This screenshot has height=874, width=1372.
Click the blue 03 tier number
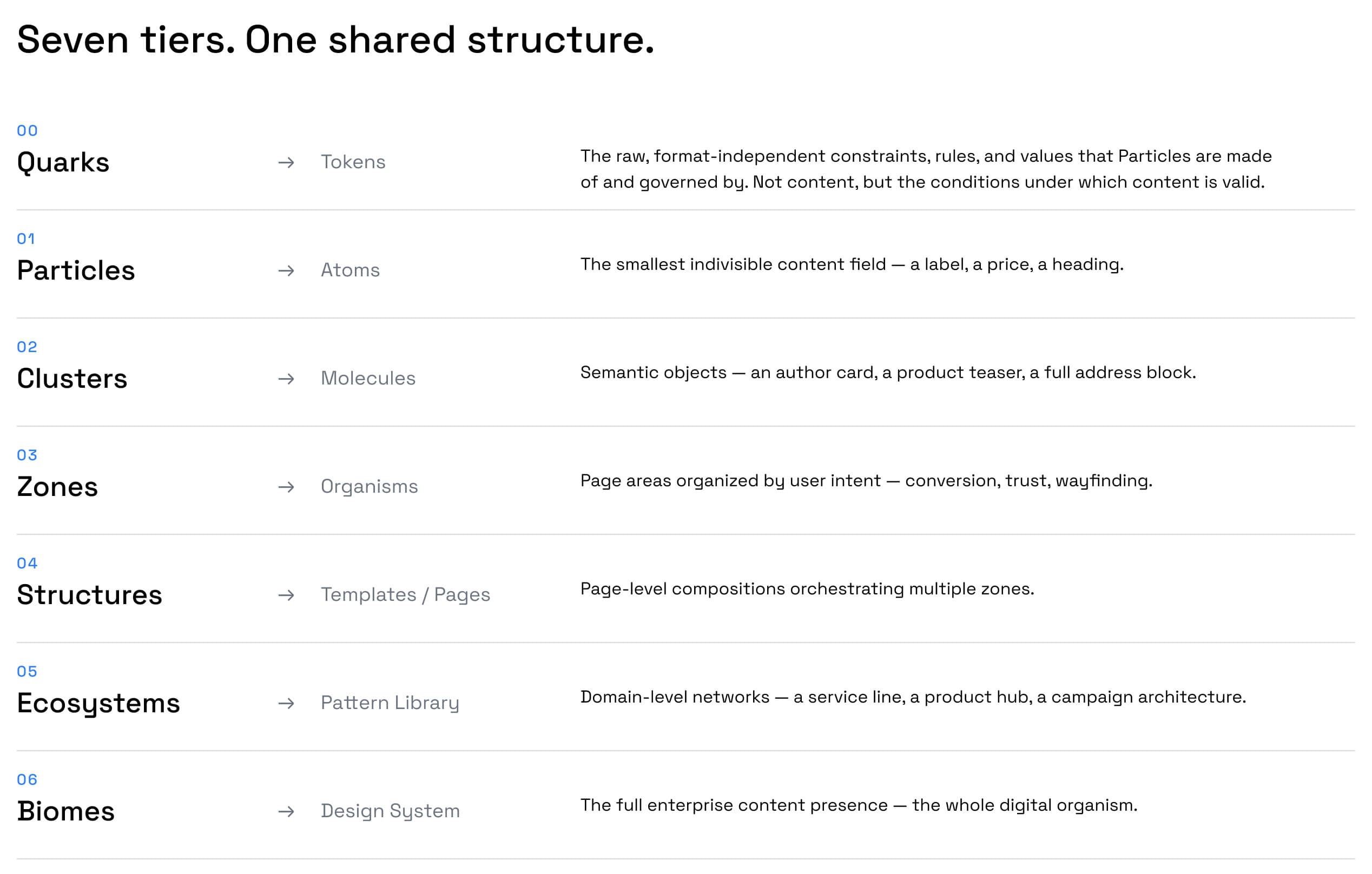28,455
